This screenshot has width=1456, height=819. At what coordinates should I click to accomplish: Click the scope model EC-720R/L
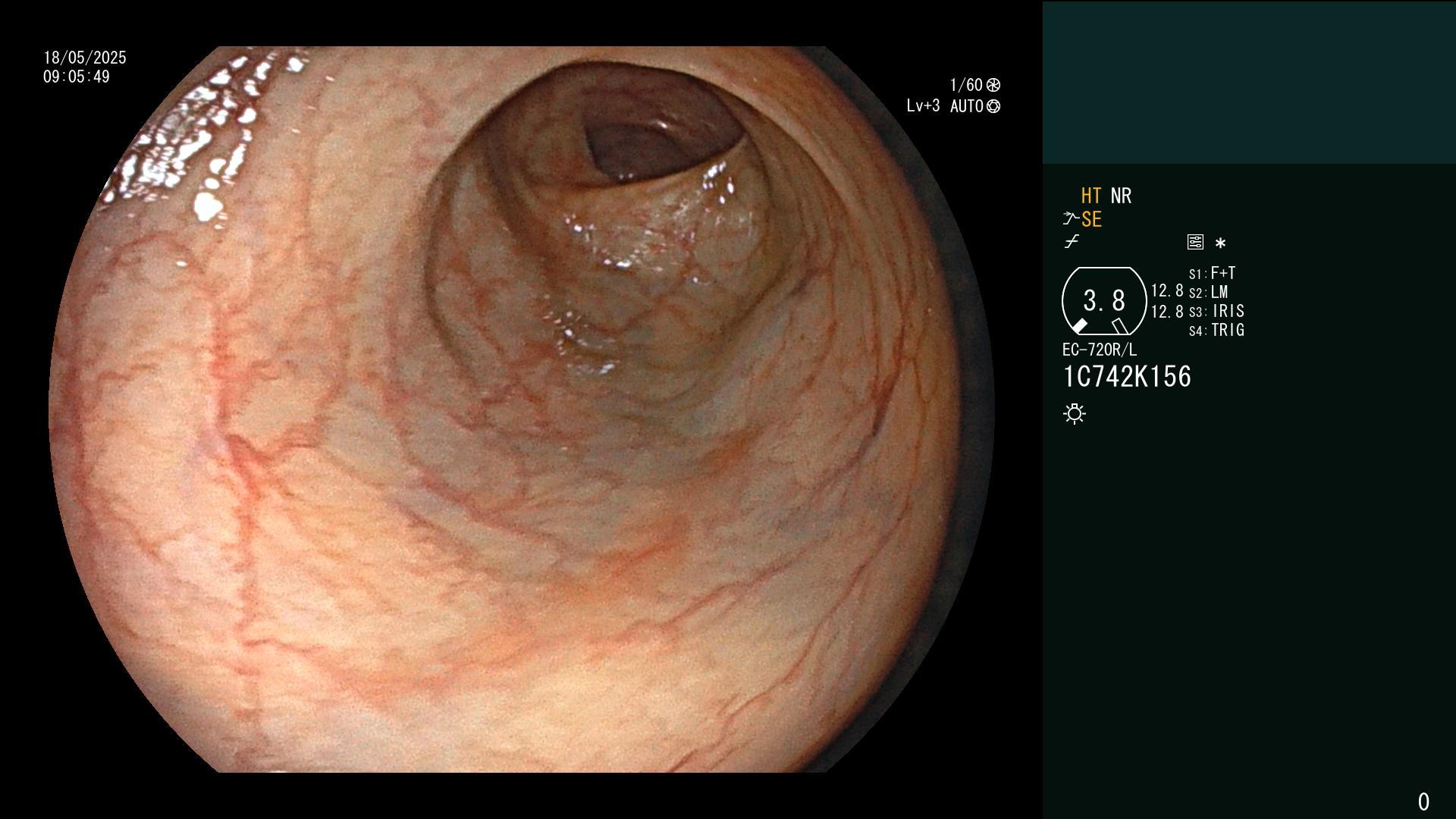pos(1100,350)
